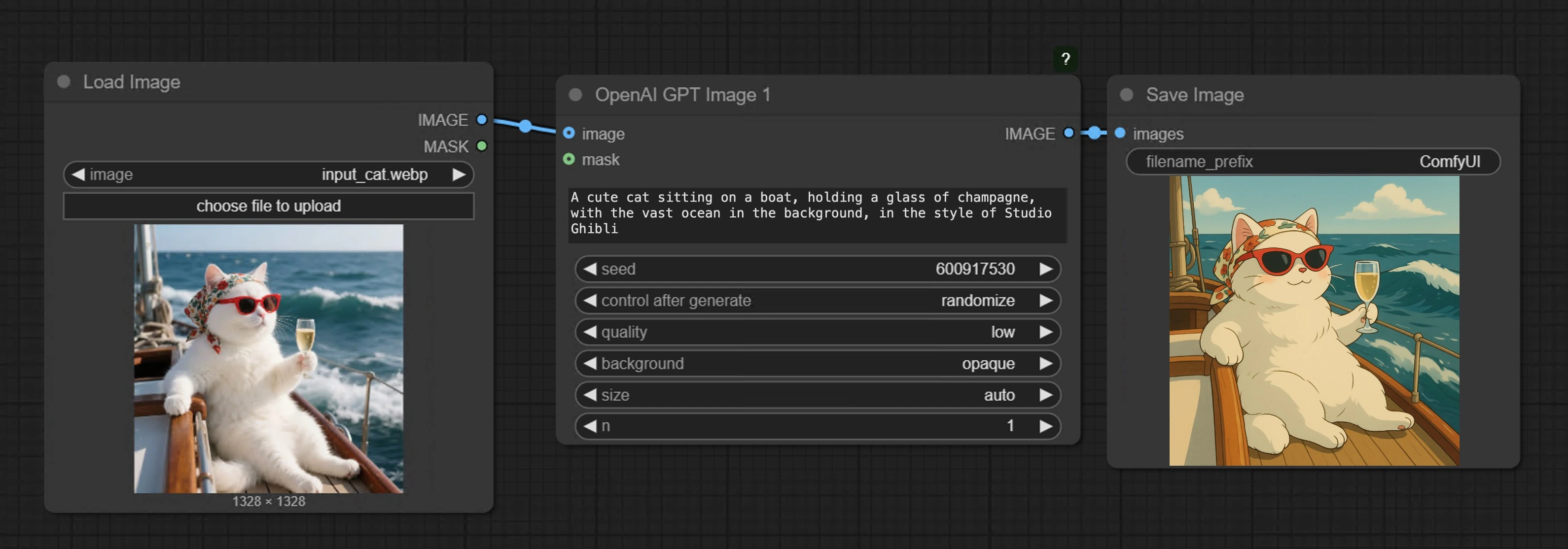
Task: Click right arrow on control after generate widget
Action: pos(1047,300)
